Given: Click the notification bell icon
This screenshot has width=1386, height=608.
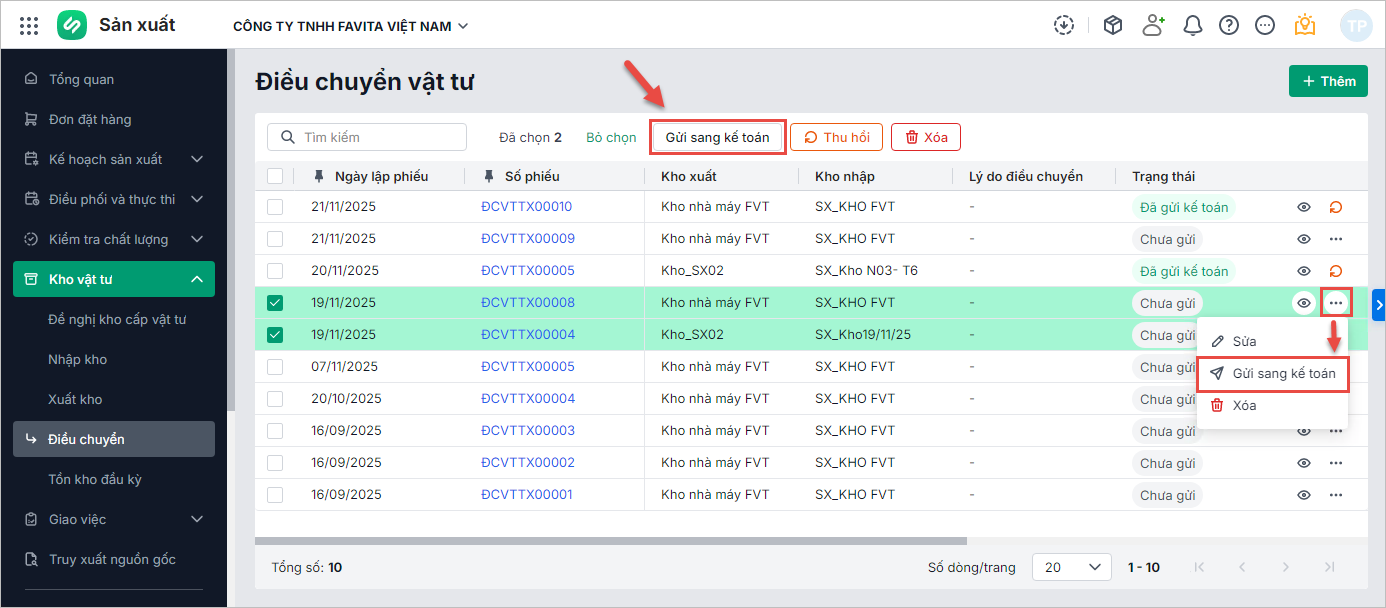Looking at the screenshot, I should 1192,26.
